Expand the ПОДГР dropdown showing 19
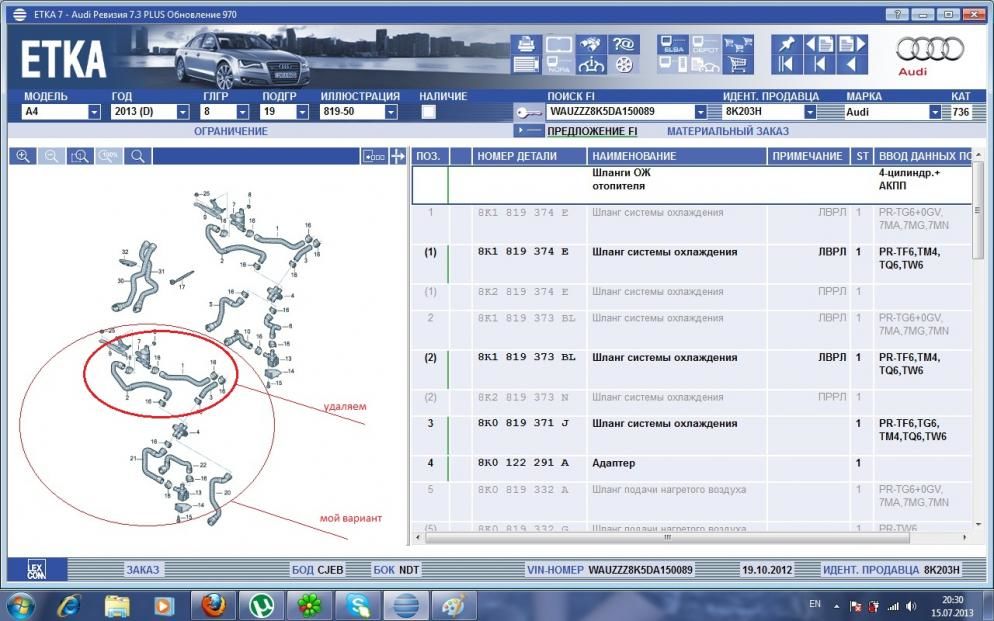This screenshot has height=621, width=994. [302, 112]
